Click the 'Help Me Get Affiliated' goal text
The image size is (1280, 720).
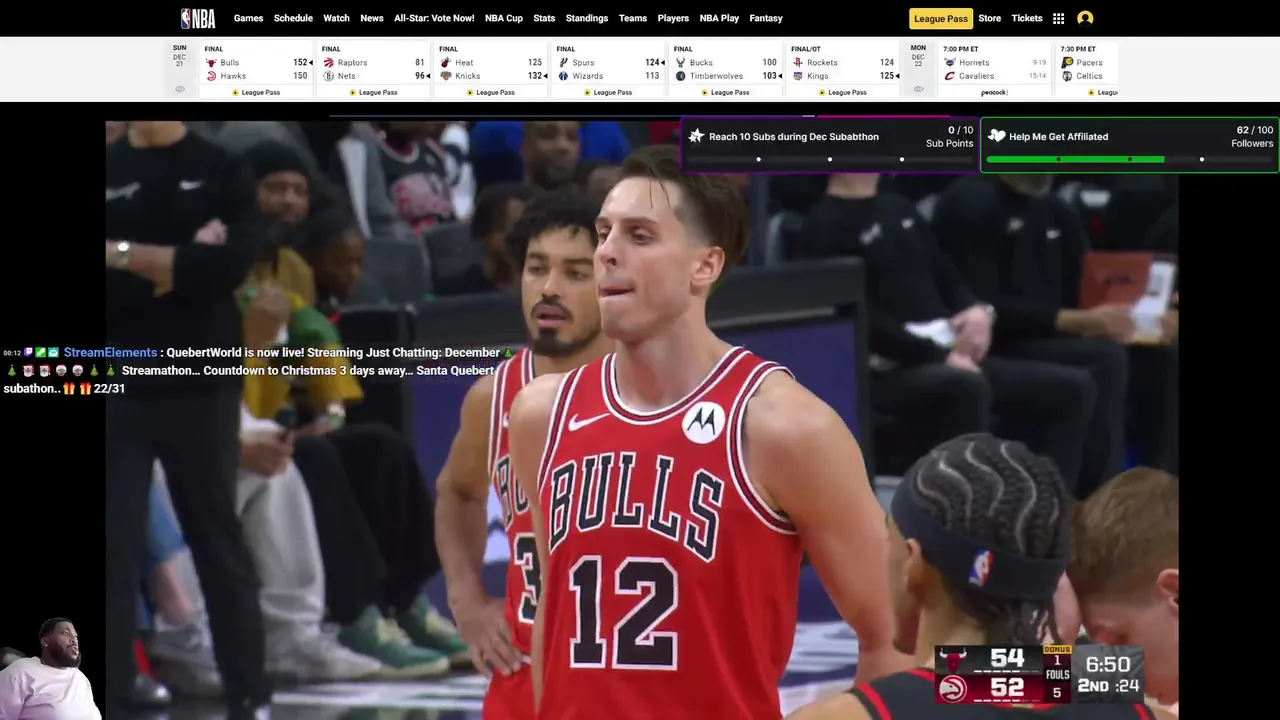[1058, 136]
